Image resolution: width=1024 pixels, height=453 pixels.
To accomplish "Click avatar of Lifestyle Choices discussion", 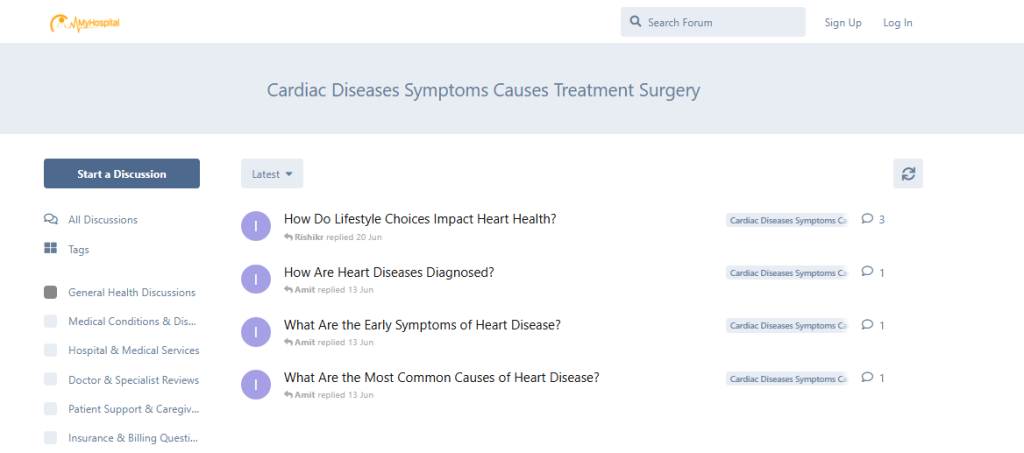I will pos(256,226).
